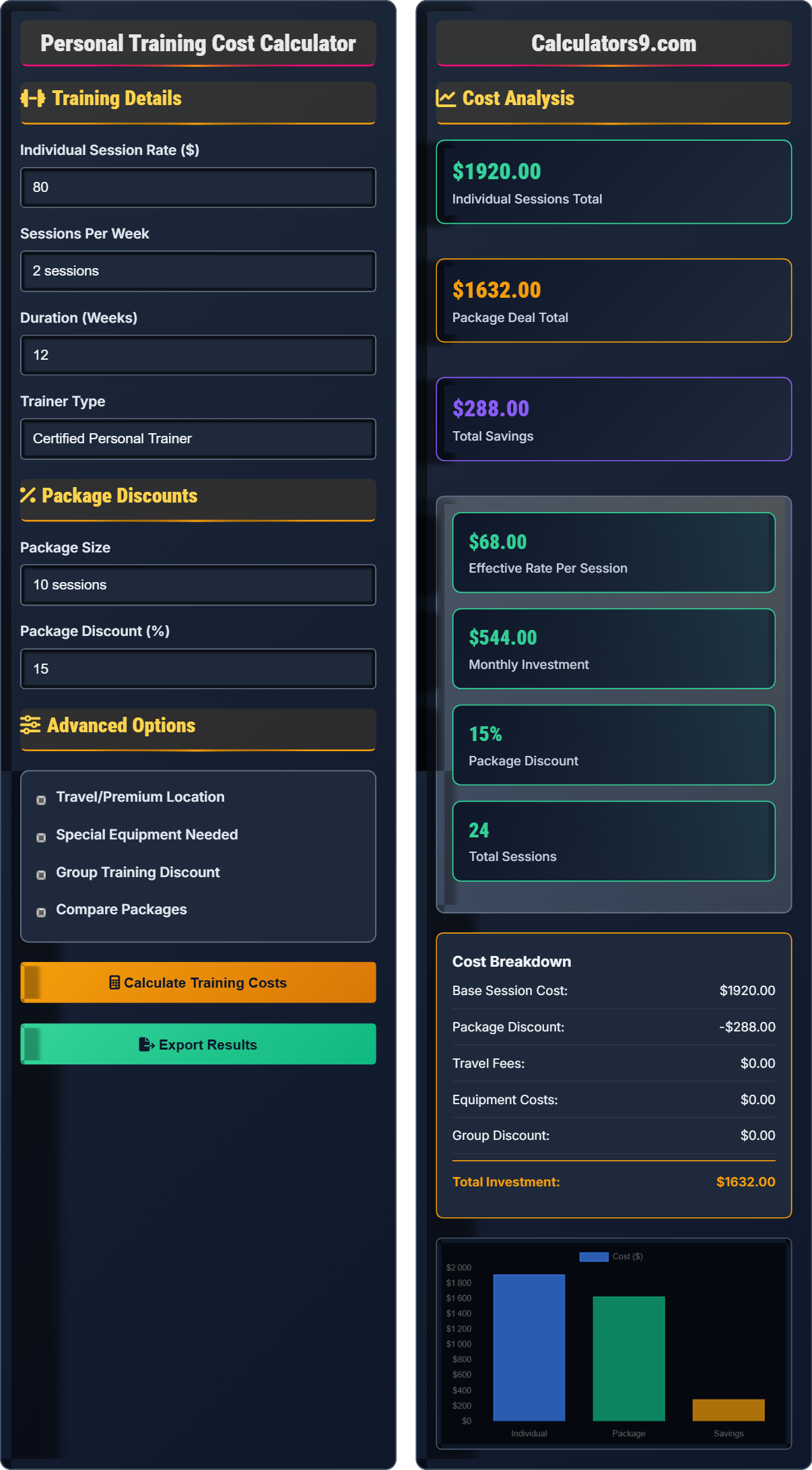The width and height of the screenshot is (812, 1470).
Task: Focus the Duration (Weeks) input field
Action: tap(198, 355)
